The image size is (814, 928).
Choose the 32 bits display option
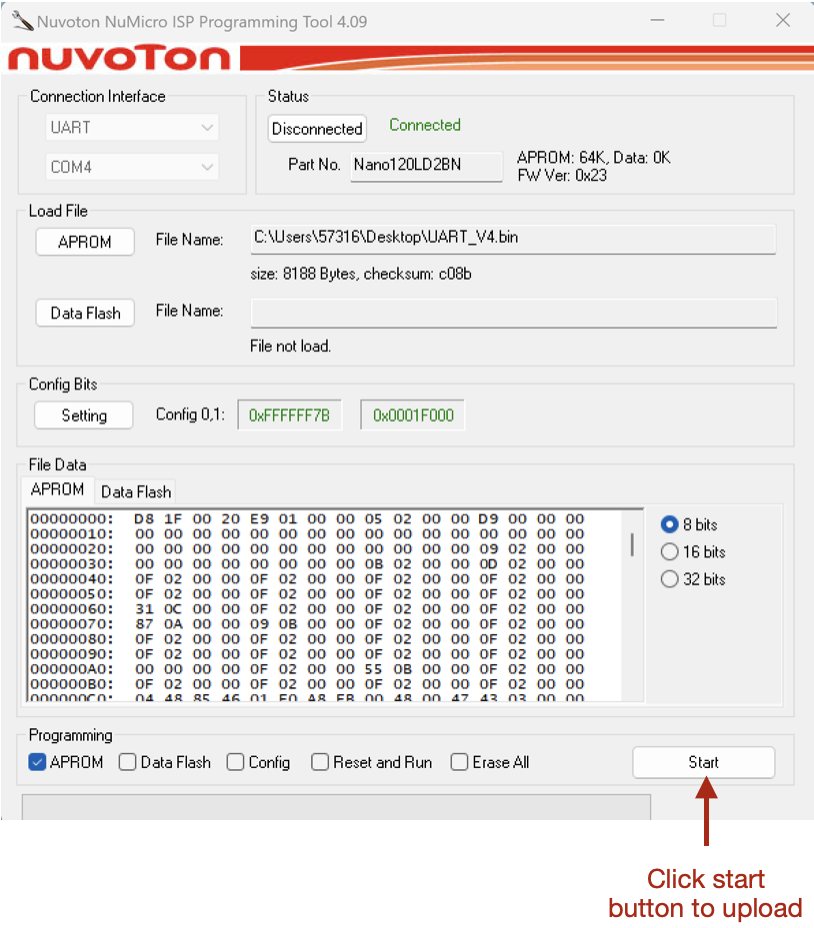tap(670, 579)
